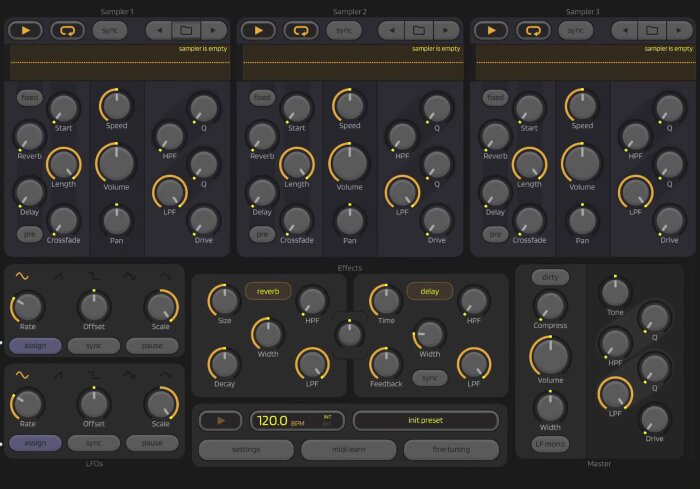Load the next sample in Sampler 3
This screenshot has width=700, height=489.
click(679, 30)
